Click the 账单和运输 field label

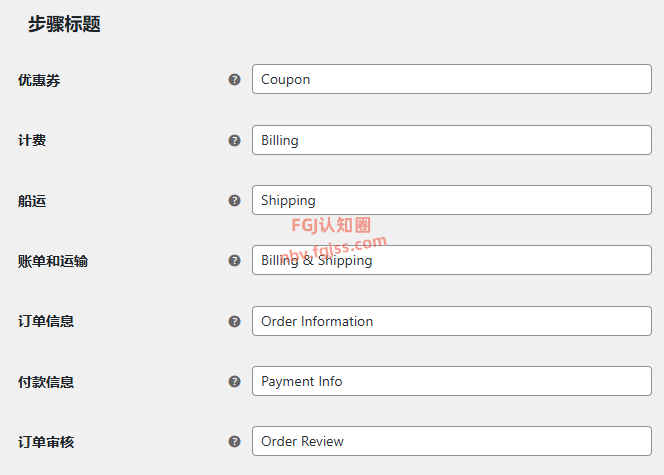tap(53, 261)
